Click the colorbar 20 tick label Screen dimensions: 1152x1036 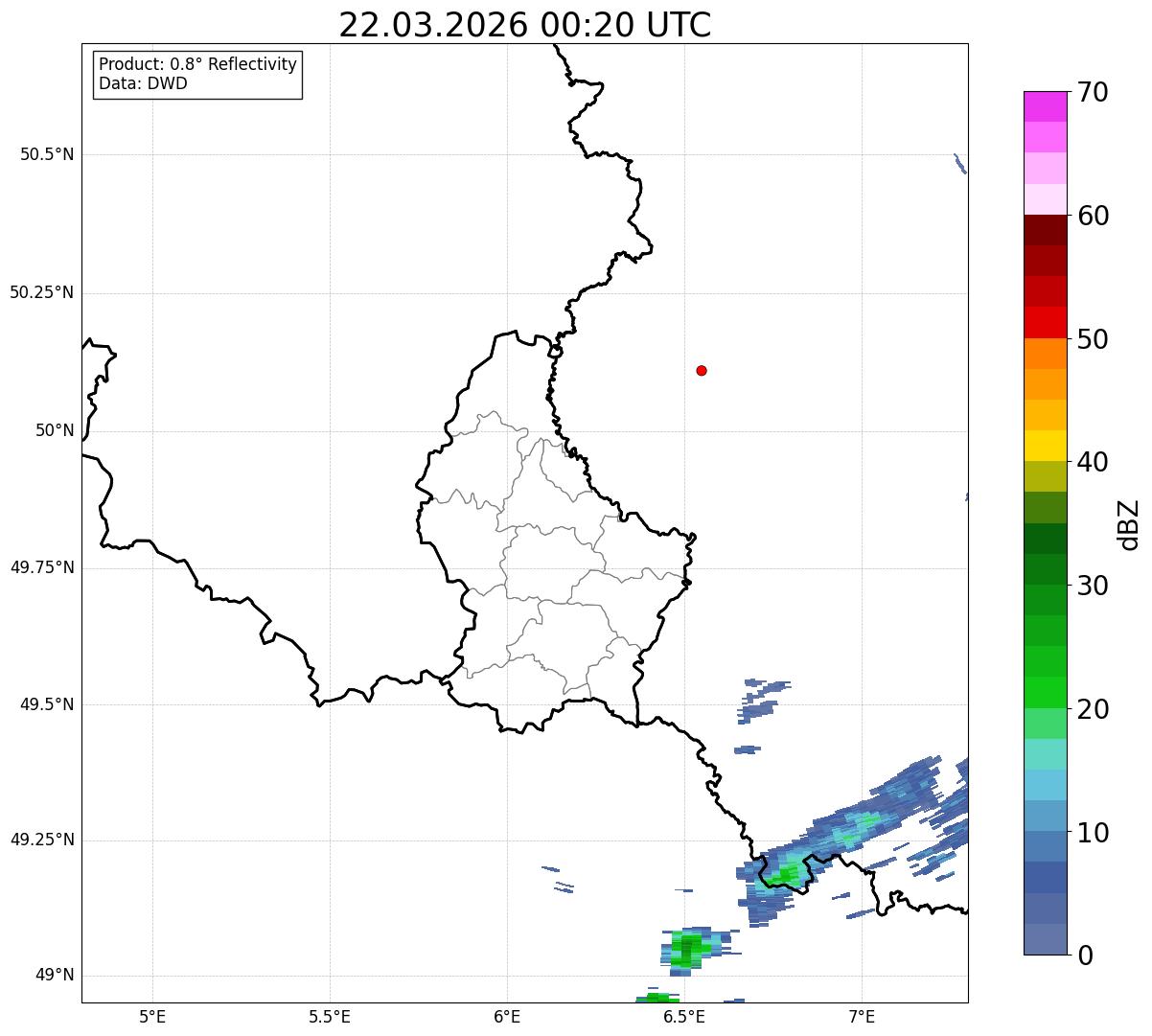click(x=1094, y=709)
